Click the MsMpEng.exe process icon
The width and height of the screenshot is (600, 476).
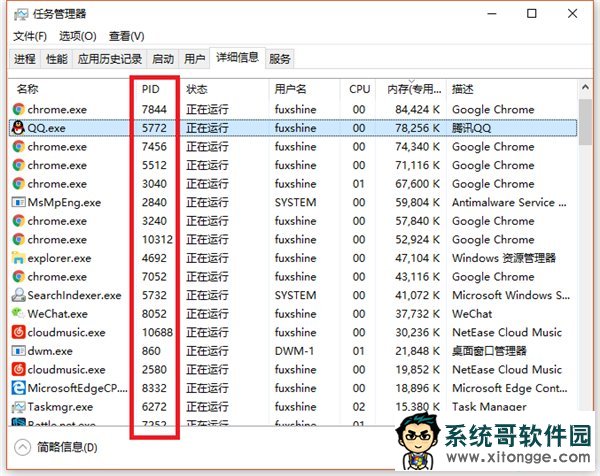click(18, 202)
